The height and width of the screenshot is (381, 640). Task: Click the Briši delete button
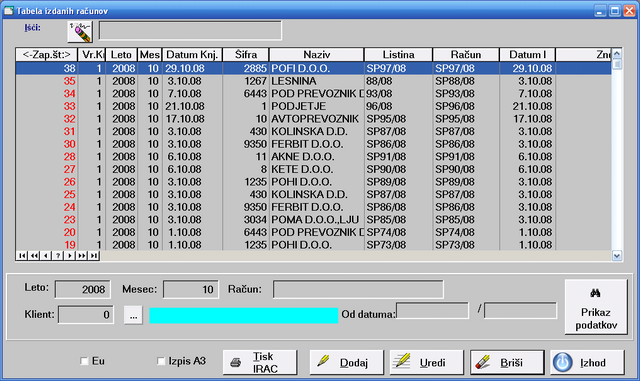tap(507, 362)
